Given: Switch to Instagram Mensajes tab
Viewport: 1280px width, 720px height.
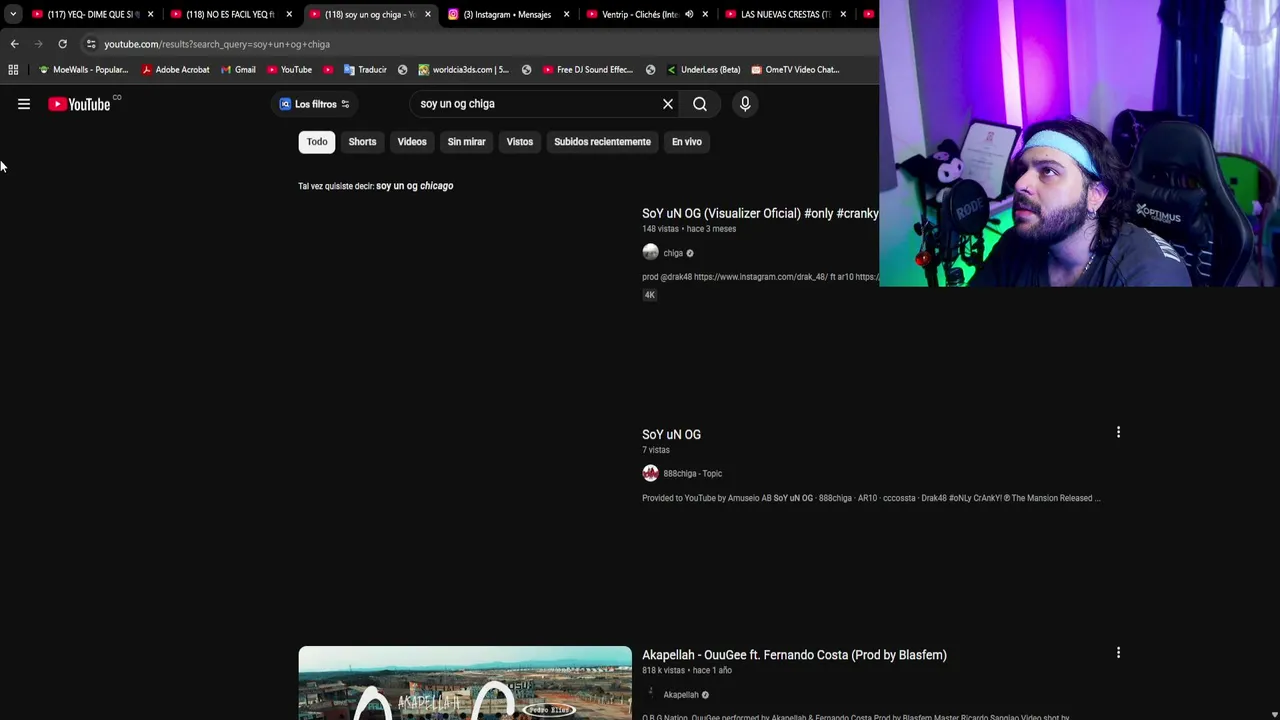Looking at the screenshot, I should (507, 14).
